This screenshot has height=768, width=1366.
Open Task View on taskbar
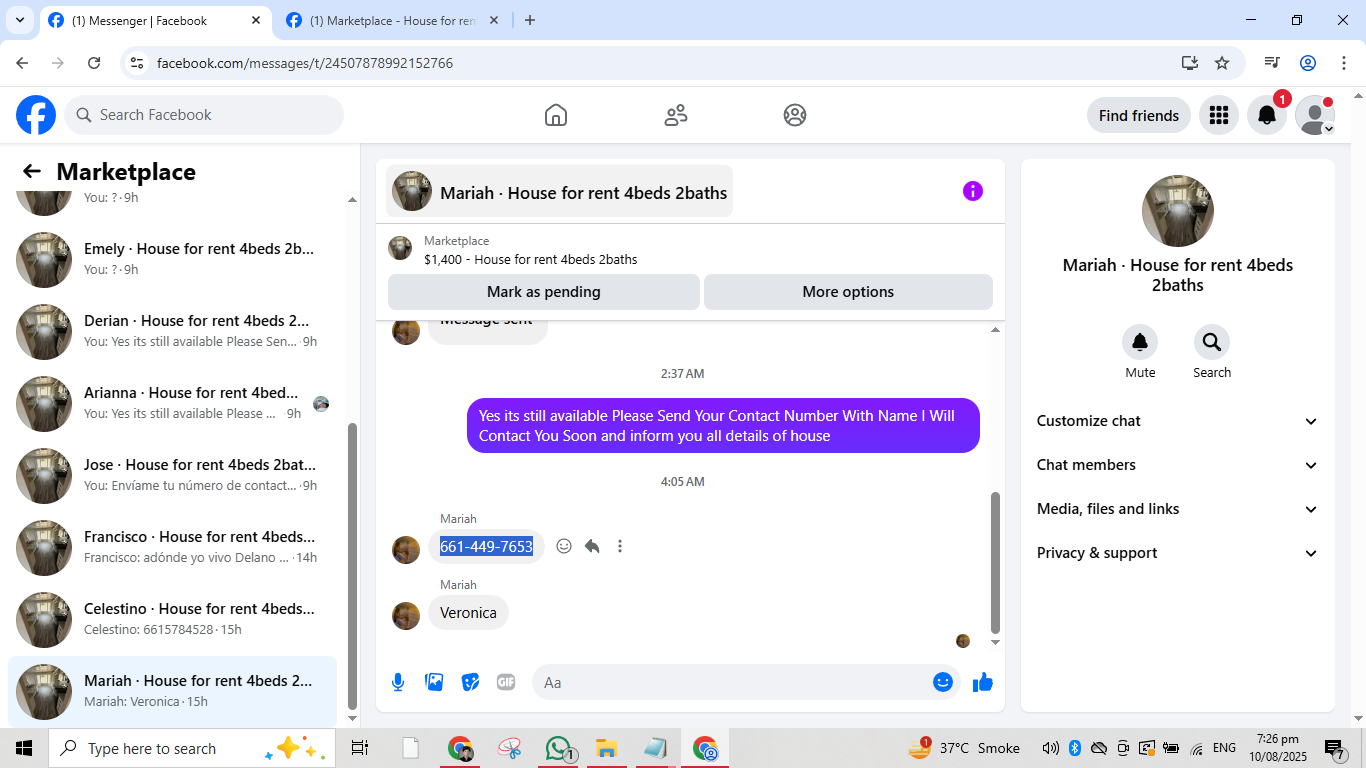pyautogui.click(x=360, y=748)
